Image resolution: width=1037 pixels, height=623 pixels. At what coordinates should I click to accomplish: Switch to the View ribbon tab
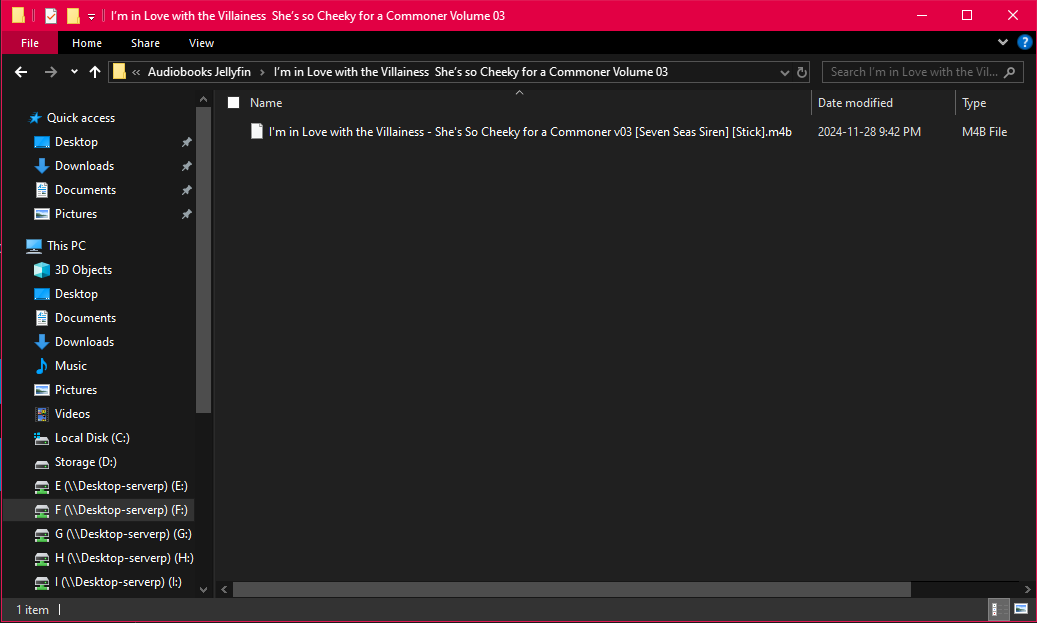tap(201, 43)
